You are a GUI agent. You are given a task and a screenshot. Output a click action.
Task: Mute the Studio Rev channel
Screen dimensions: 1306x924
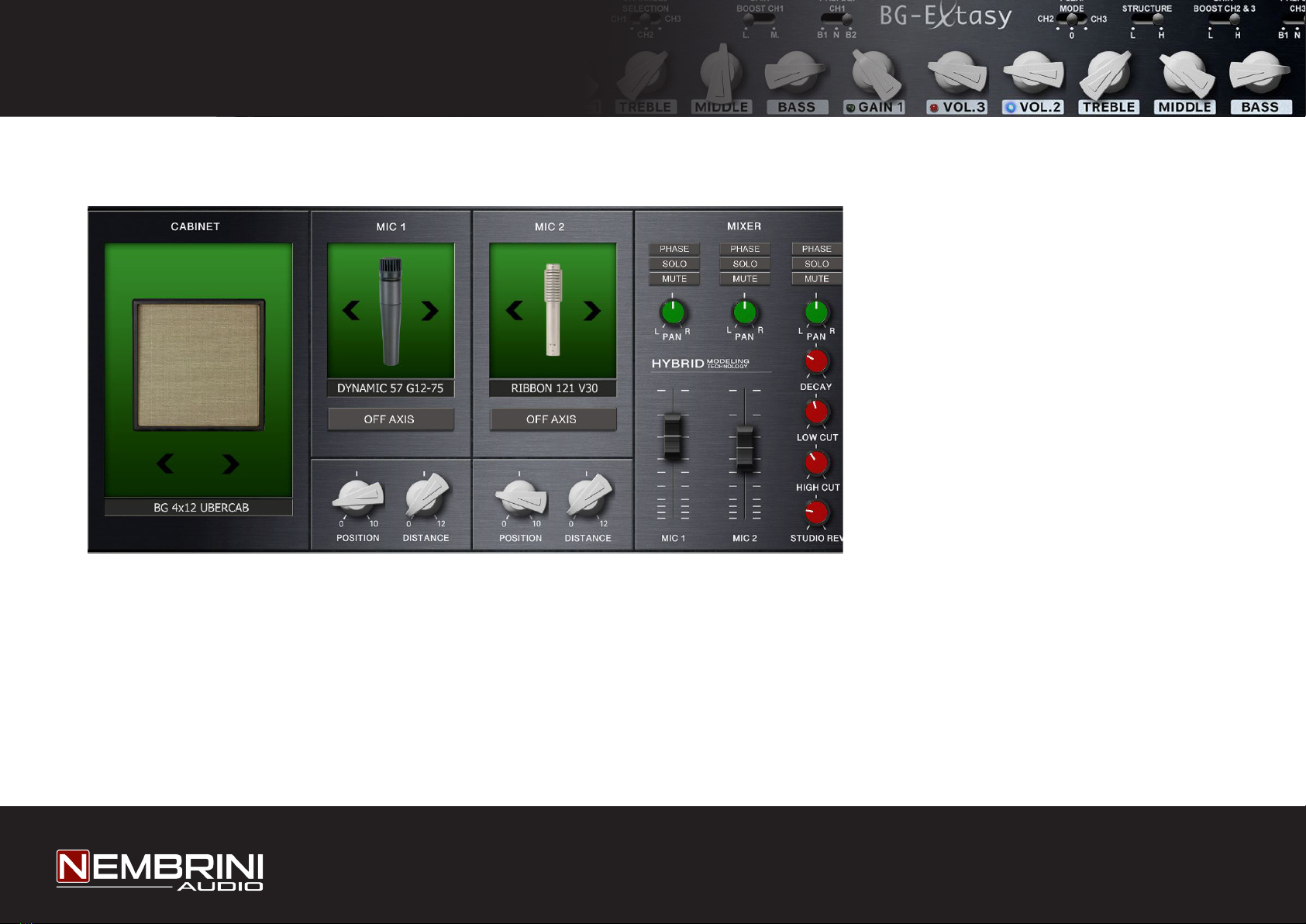pos(817,278)
